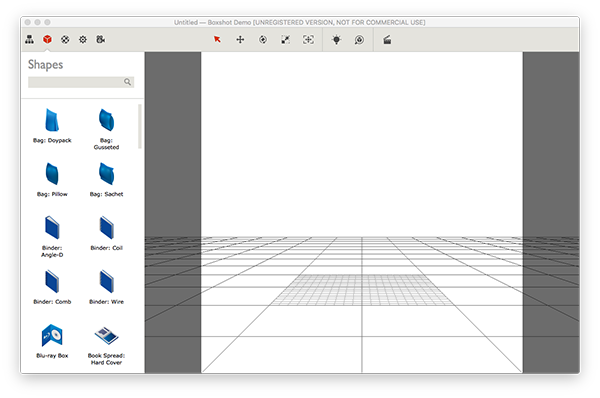Viewport: 600px width, 398px height.
Task: Select the Bag: Doypack shape
Action: click(x=52, y=126)
